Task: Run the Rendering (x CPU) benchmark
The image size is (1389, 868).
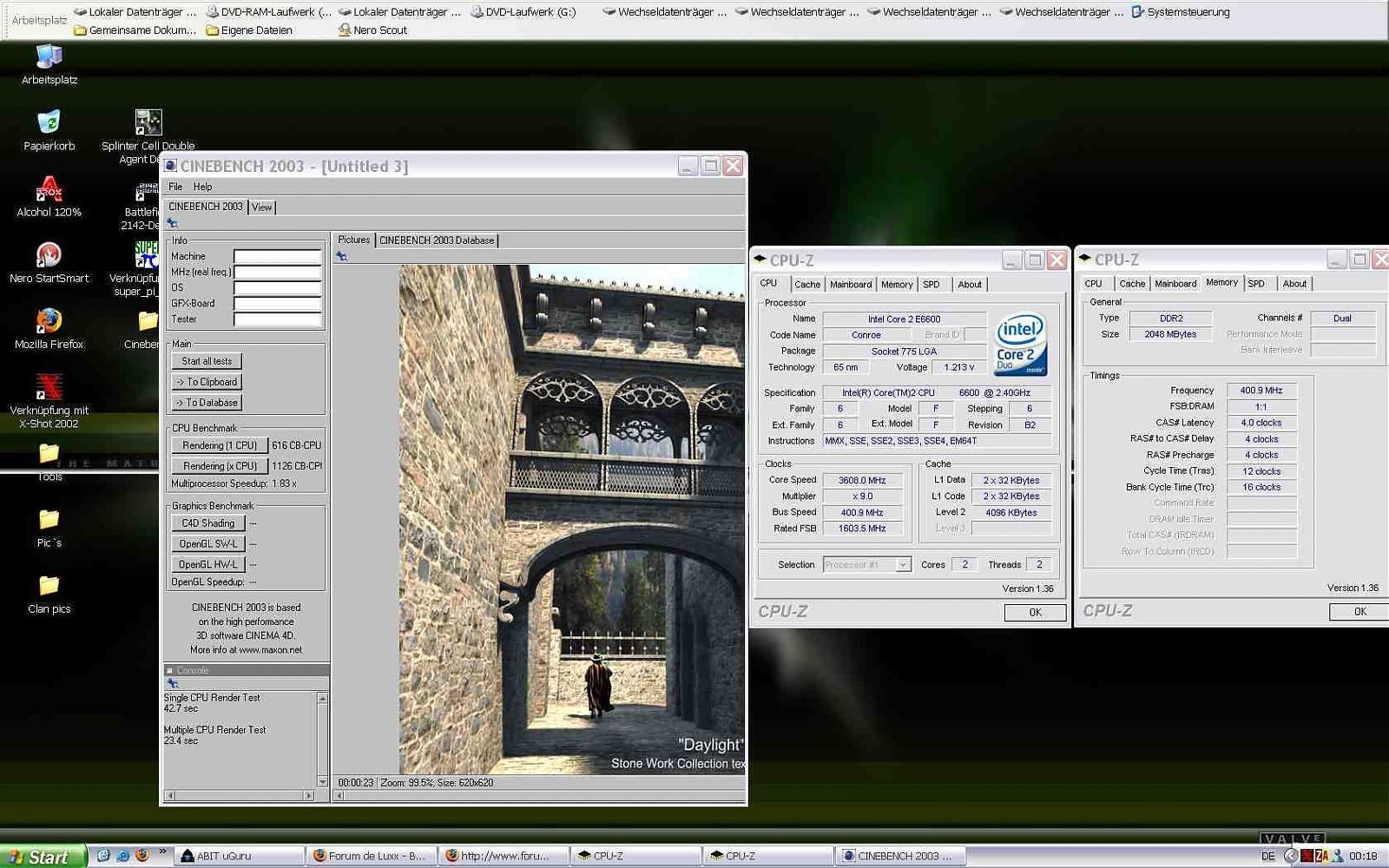Action: [219, 466]
